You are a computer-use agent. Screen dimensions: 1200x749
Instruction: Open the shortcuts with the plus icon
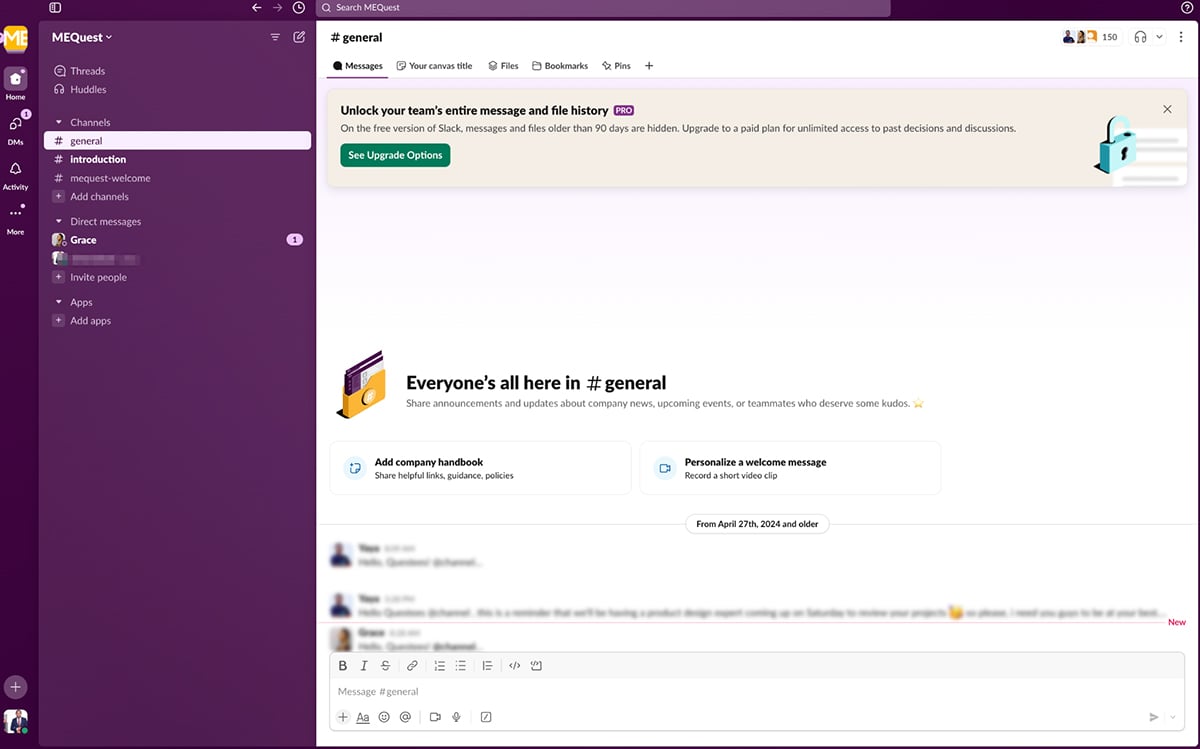pos(343,717)
